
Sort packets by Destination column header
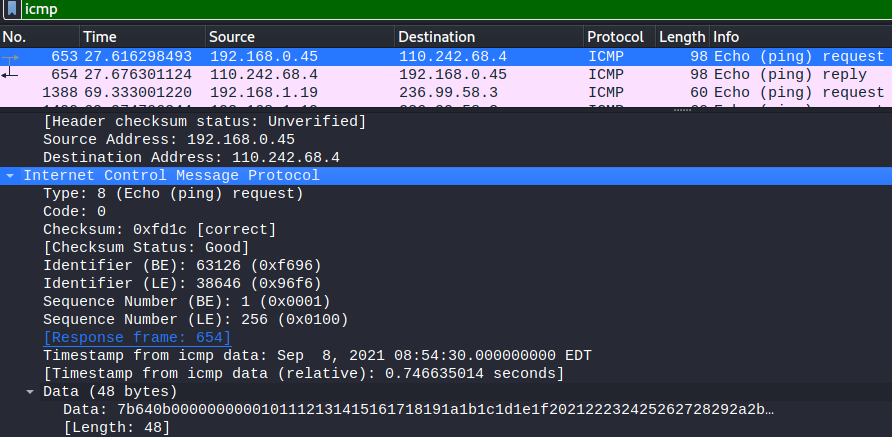tap(489, 37)
